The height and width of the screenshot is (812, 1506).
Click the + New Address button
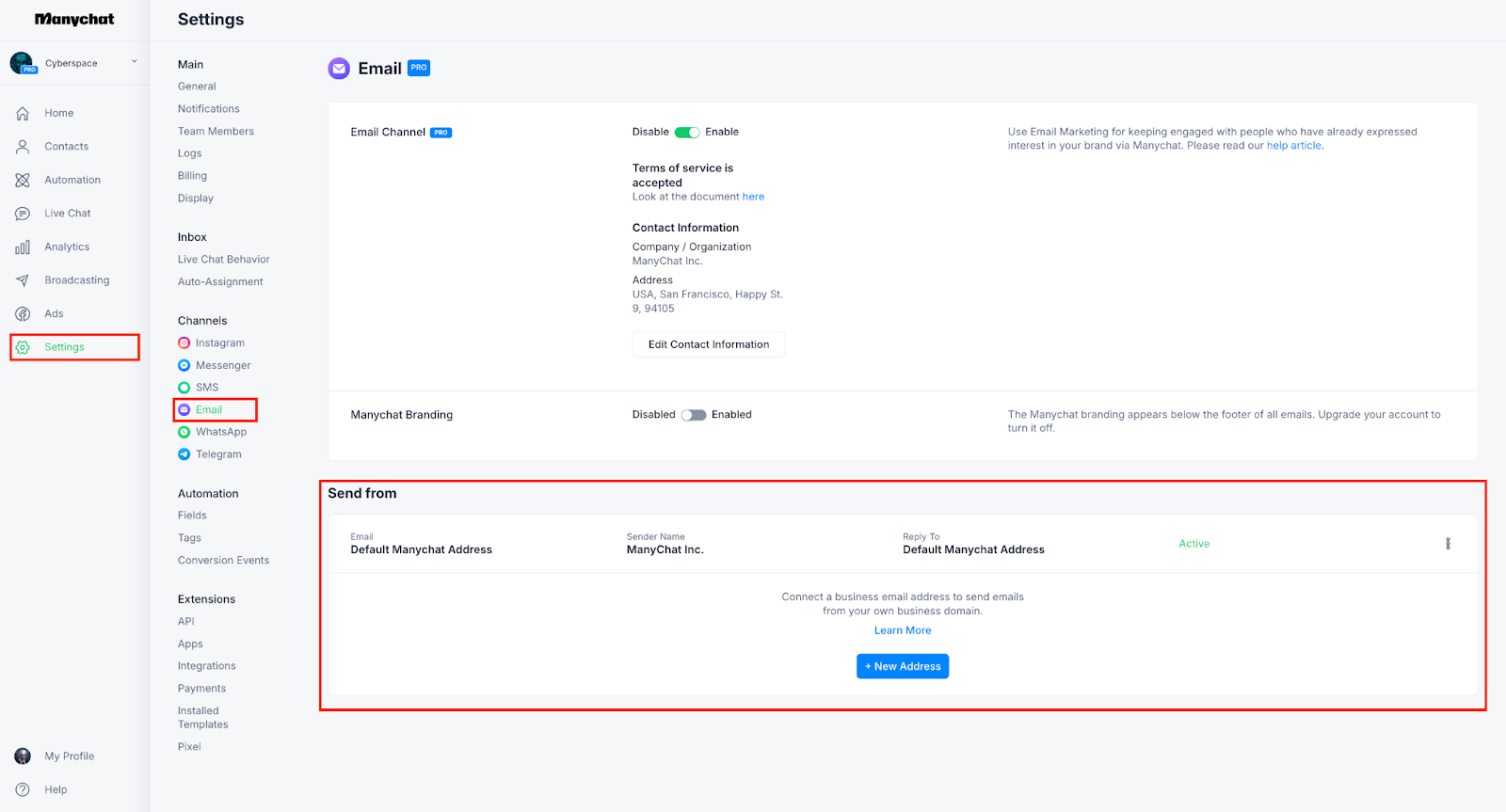902,666
